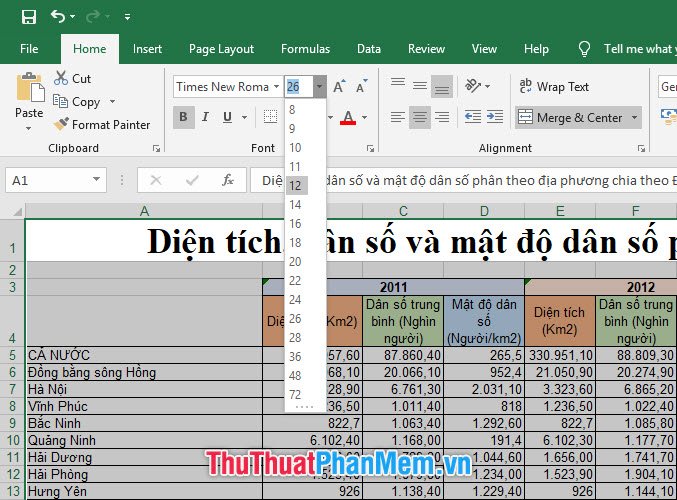Switch to the Page Layout tab

[221, 49]
